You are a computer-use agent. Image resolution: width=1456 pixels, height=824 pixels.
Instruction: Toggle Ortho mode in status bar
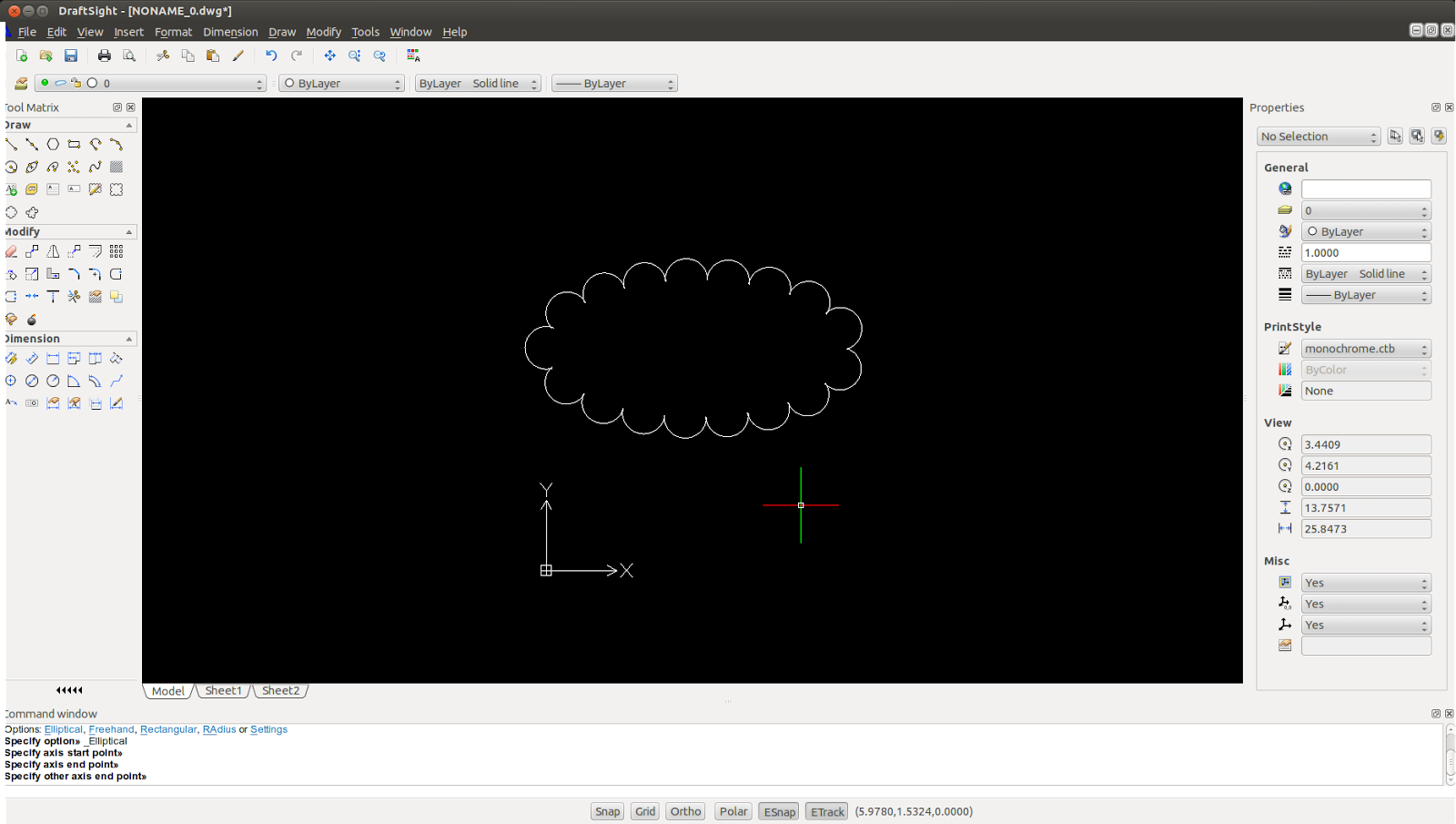click(x=685, y=811)
